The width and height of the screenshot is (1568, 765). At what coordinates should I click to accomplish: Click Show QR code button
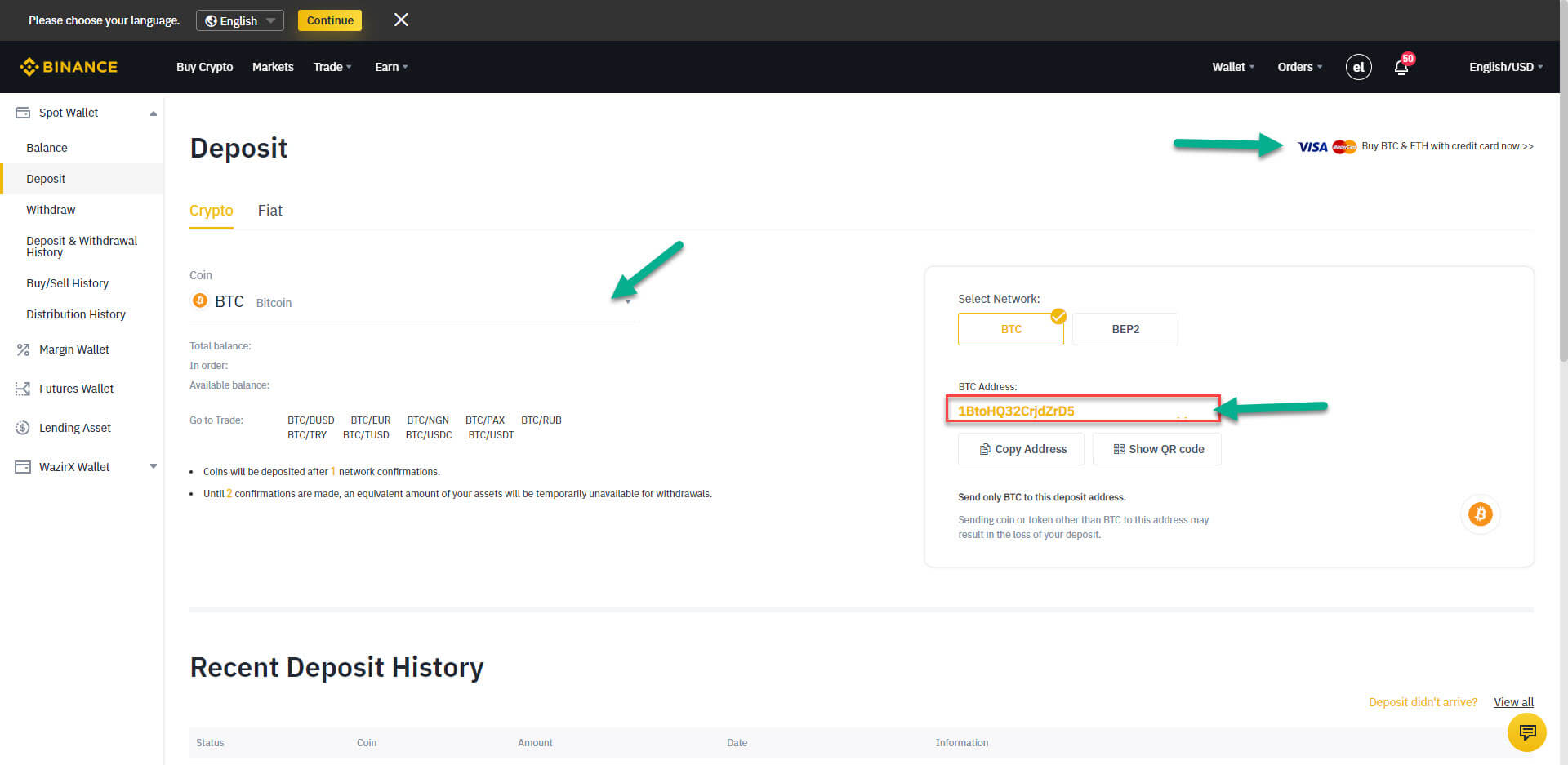click(1157, 449)
